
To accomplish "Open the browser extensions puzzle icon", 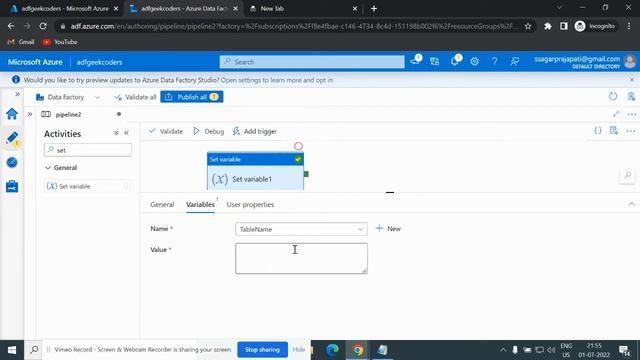I will pos(548,26).
